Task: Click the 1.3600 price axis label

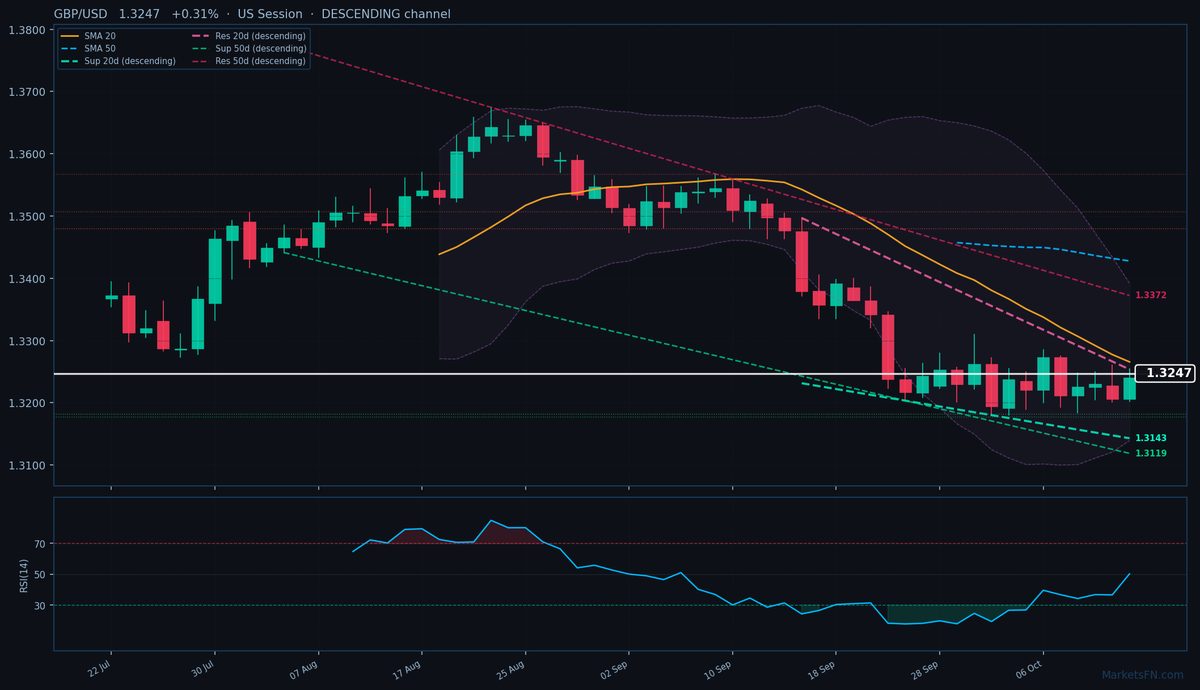Action: pyautogui.click(x=26, y=154)
